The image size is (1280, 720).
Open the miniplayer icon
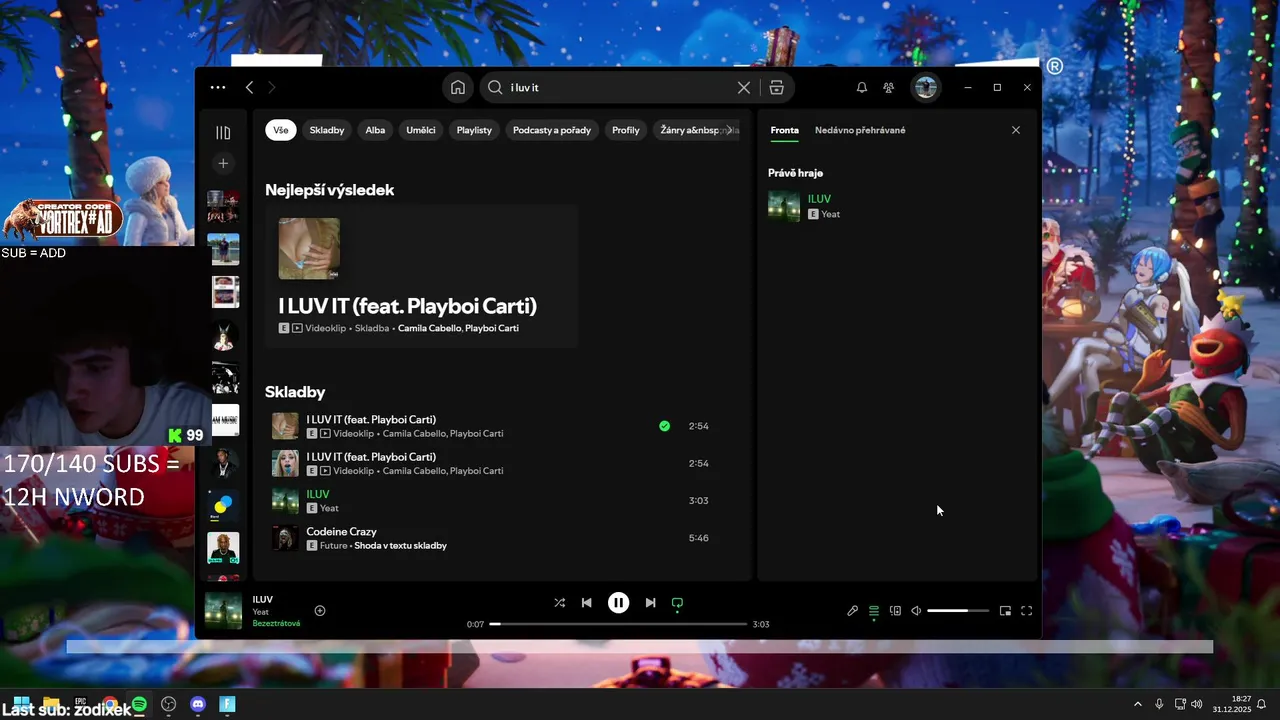click(1005, 611)
